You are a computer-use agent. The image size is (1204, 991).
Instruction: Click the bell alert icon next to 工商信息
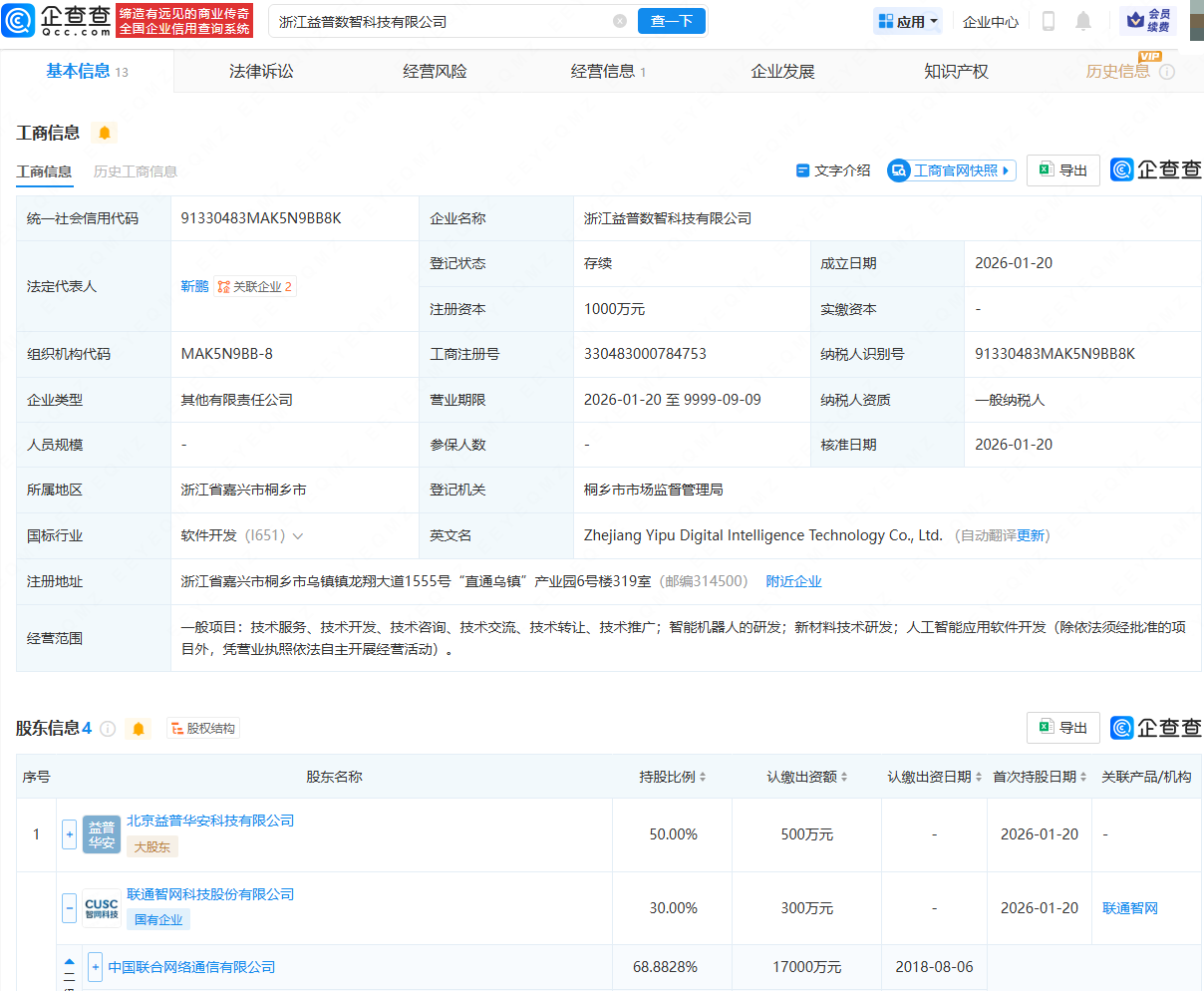(105, 132)
